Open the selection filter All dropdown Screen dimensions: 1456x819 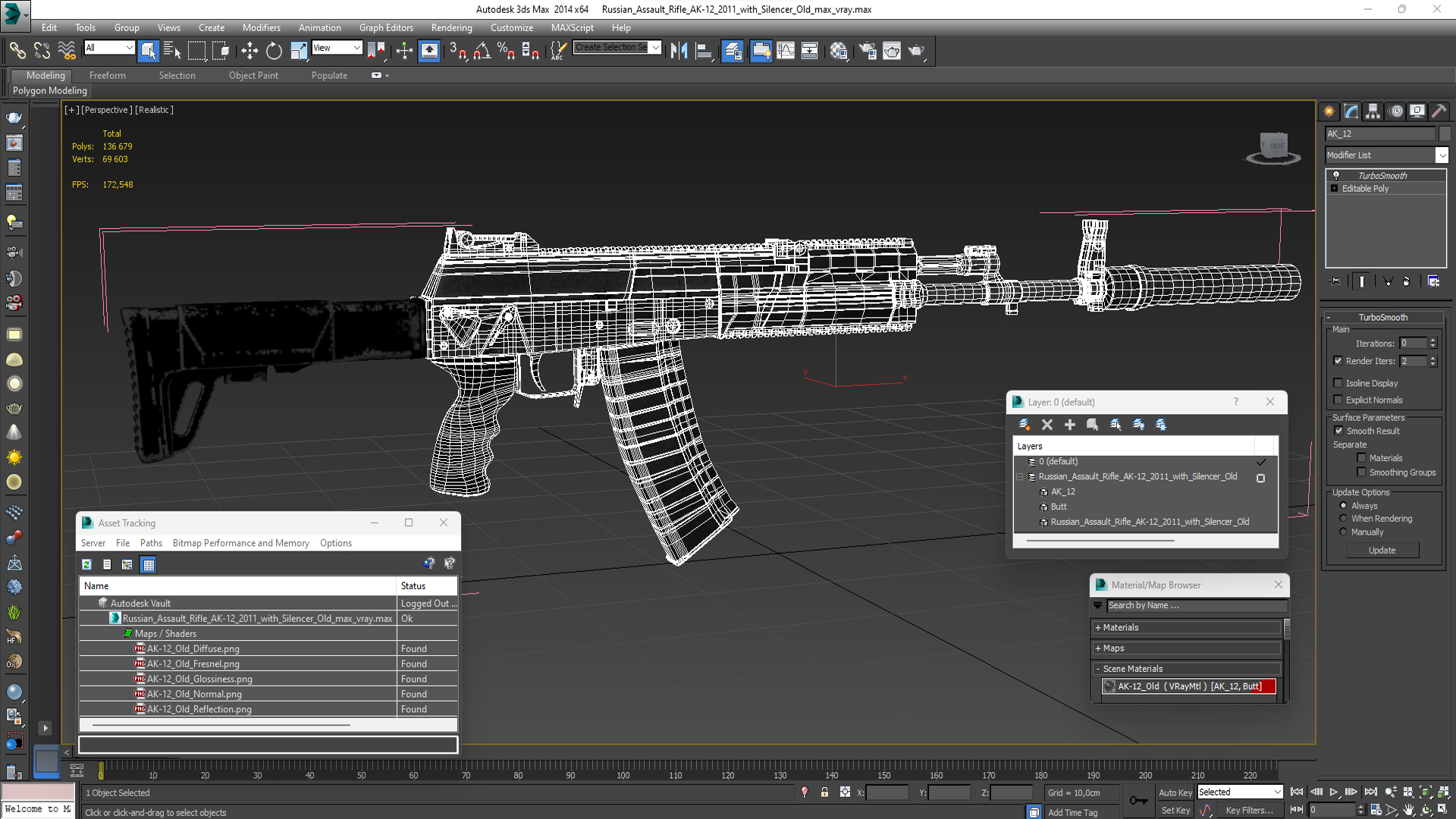pos(109,48)
